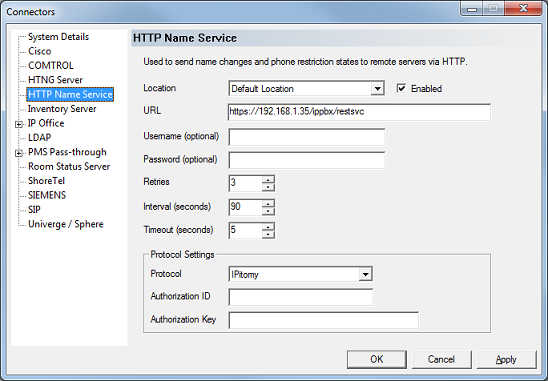Expand the IP Office node

pyautogui.click(x=19, y=124)
